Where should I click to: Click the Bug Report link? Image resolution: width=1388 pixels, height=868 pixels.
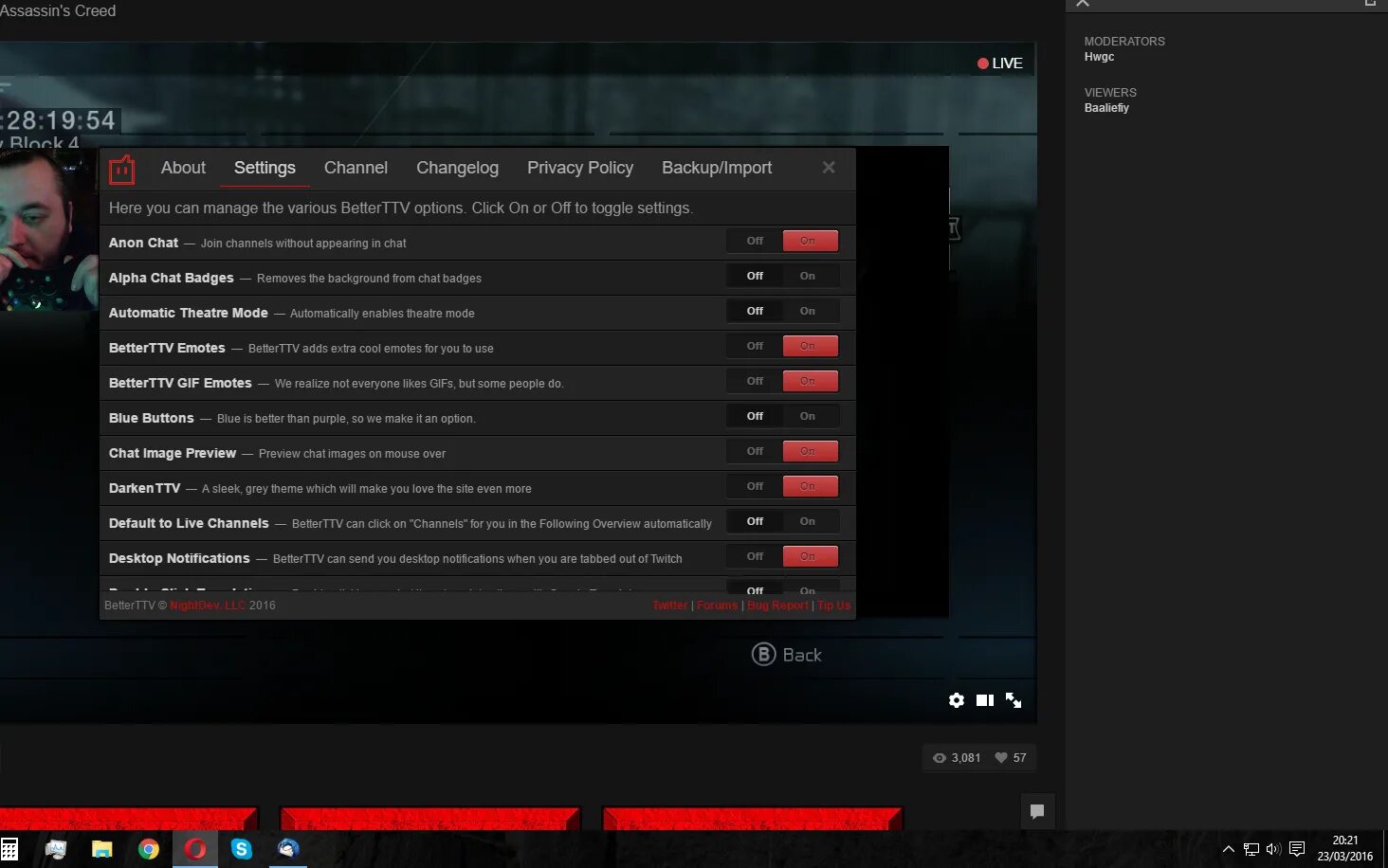tap(777, 605)
